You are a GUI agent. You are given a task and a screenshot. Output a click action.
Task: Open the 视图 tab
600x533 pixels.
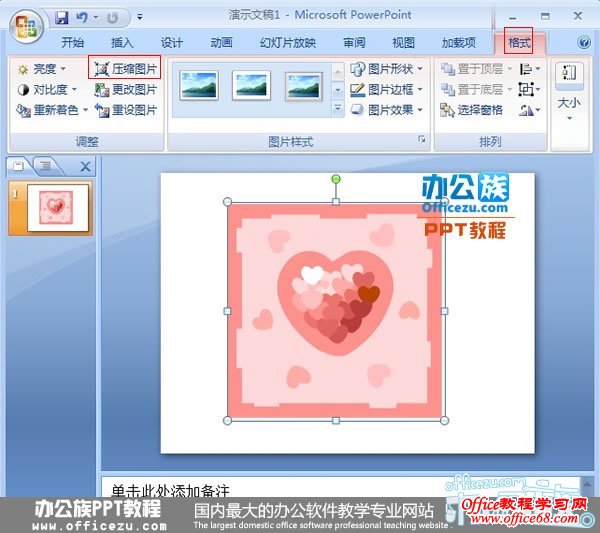click(403, 42)
